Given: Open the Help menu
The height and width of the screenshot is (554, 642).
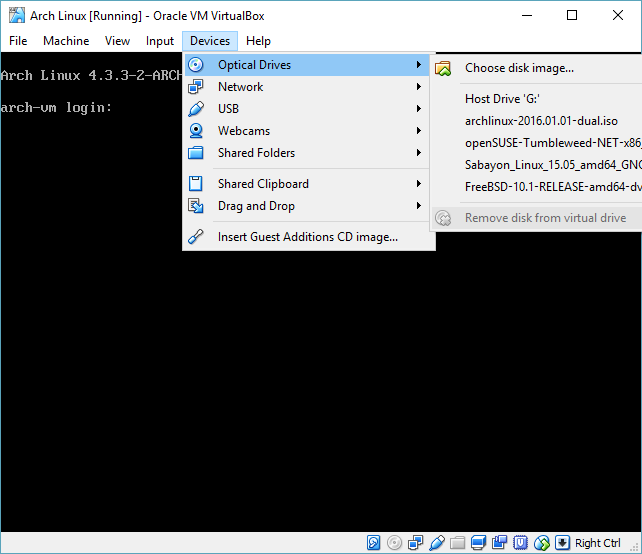Looking at the screenshot, I should (258, 41).
